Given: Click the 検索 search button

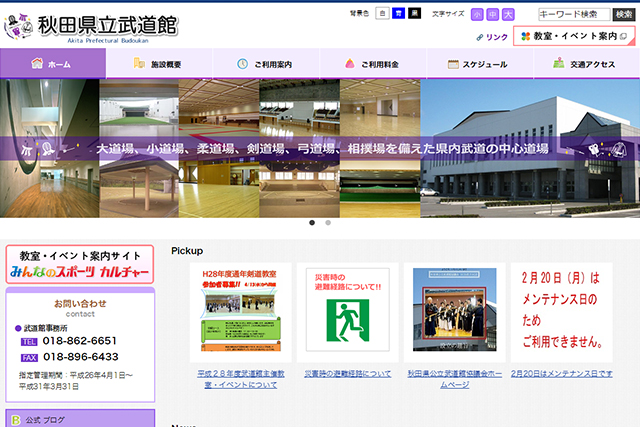Looking at the screenshot, I should pos(624,14).
